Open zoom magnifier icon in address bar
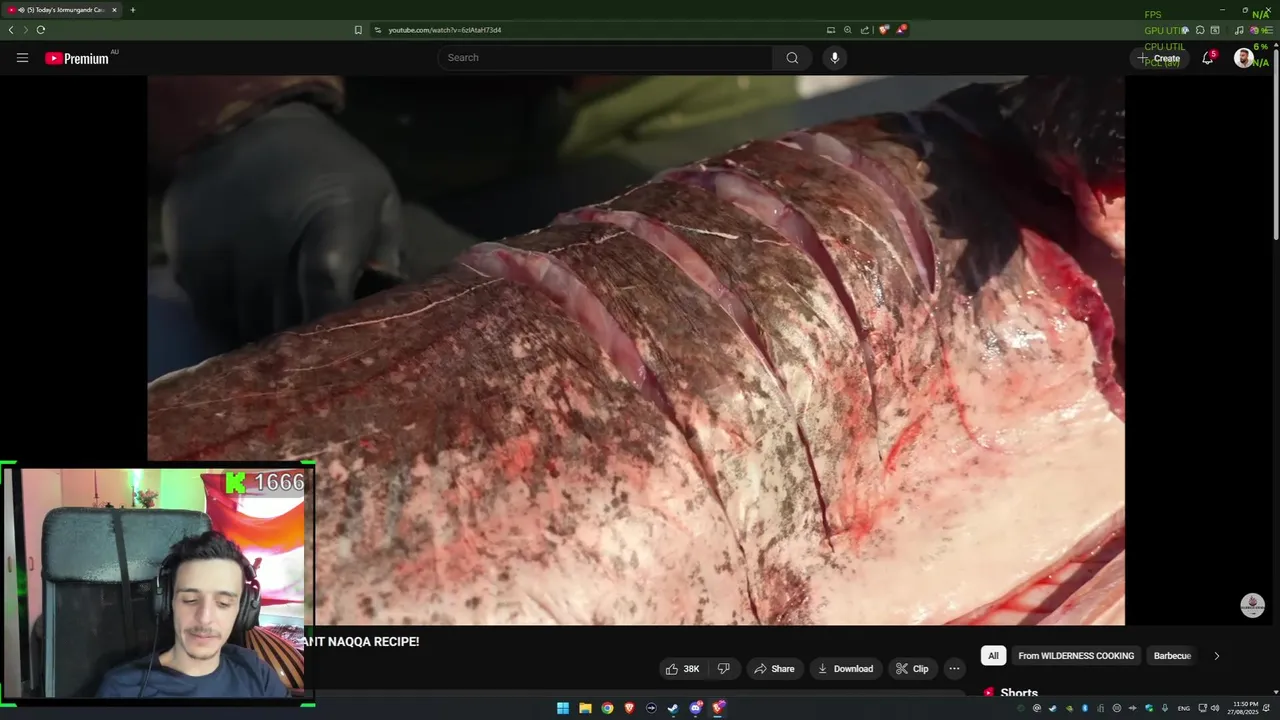The height and width of the screenshot is (720, 1280). coord(848,30)
